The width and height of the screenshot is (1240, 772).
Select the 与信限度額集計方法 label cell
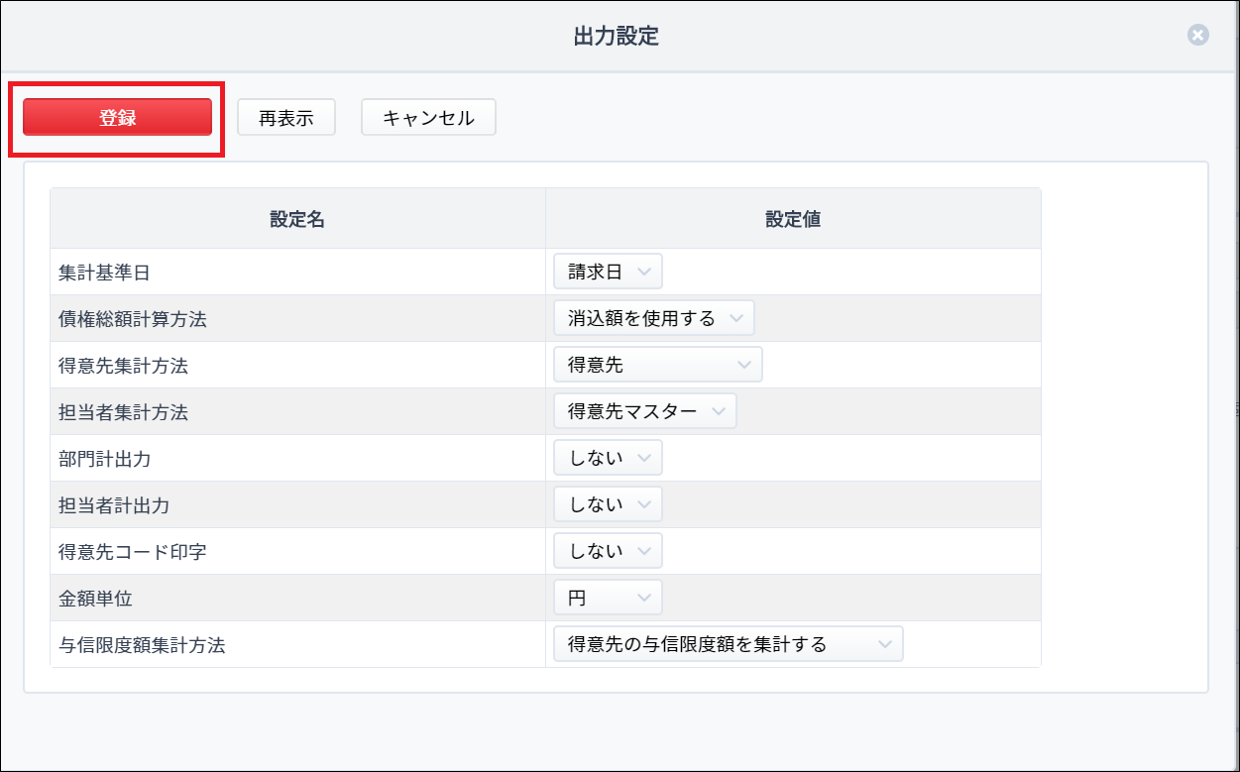point(297,644)
